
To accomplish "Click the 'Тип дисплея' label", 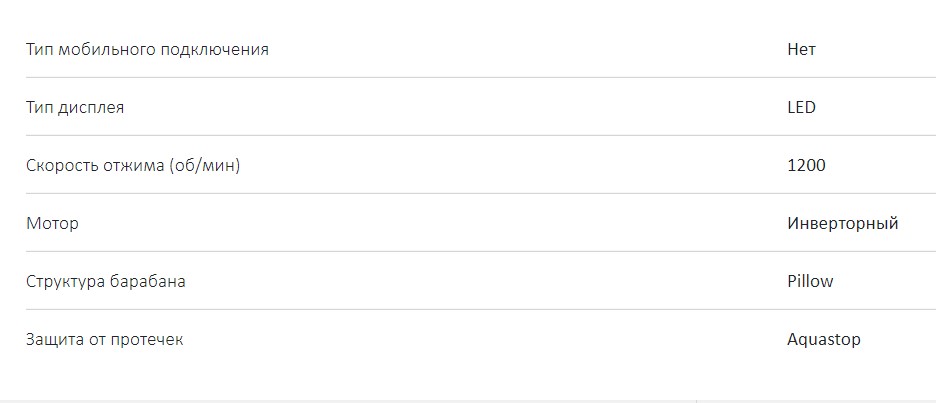I will (75, 107).
